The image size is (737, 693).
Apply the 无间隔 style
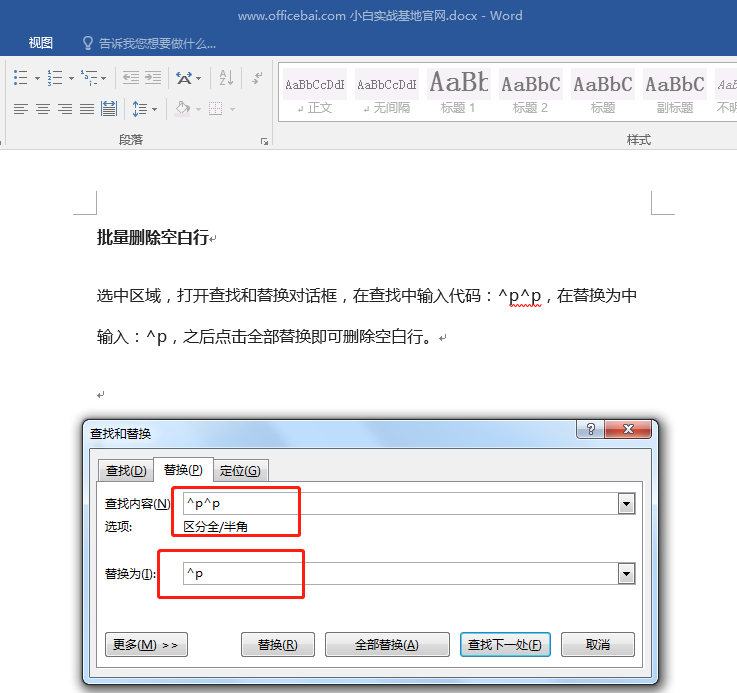387,92
